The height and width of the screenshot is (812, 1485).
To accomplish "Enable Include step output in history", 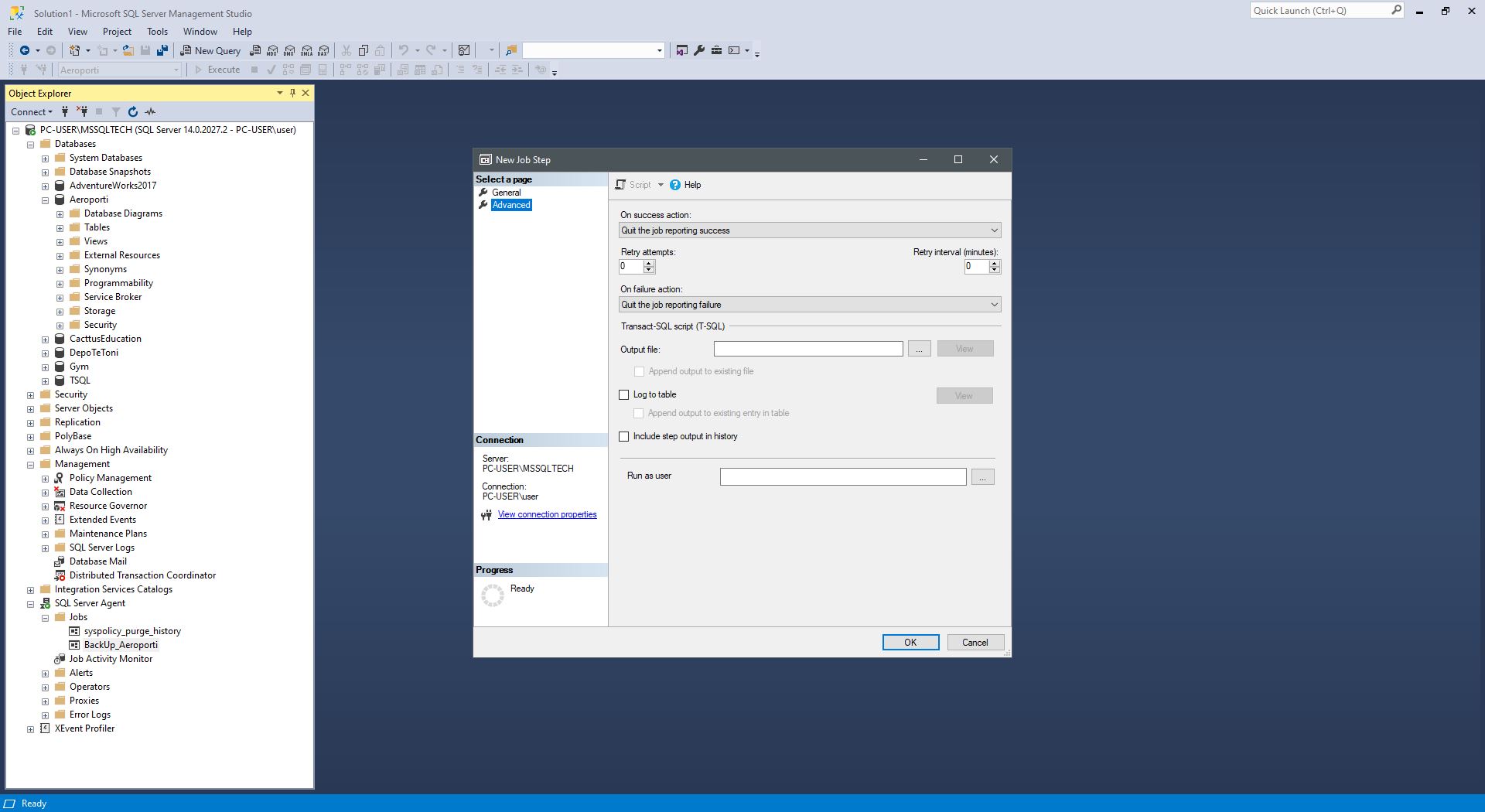I will click(624, 436).
